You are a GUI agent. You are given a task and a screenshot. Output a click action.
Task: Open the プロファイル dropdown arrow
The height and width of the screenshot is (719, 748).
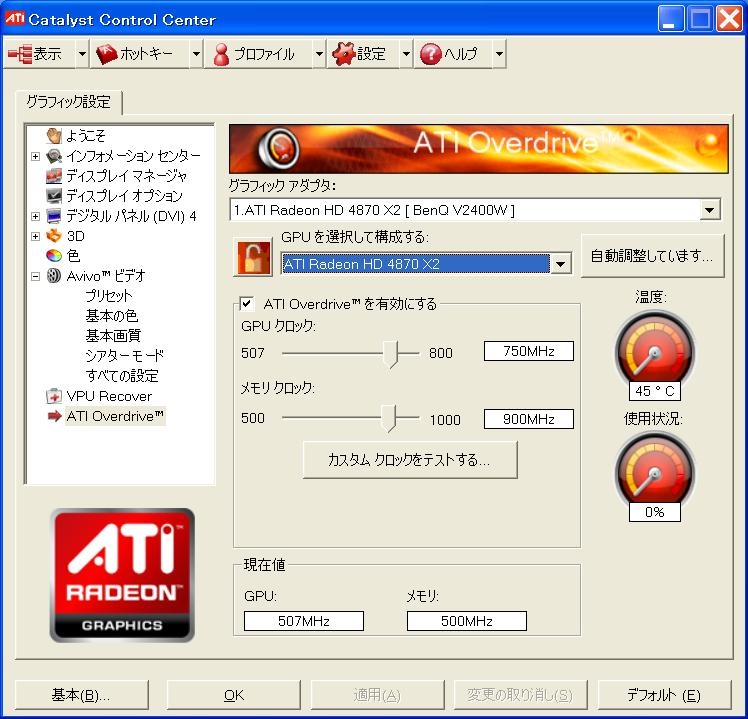point(319,54)
